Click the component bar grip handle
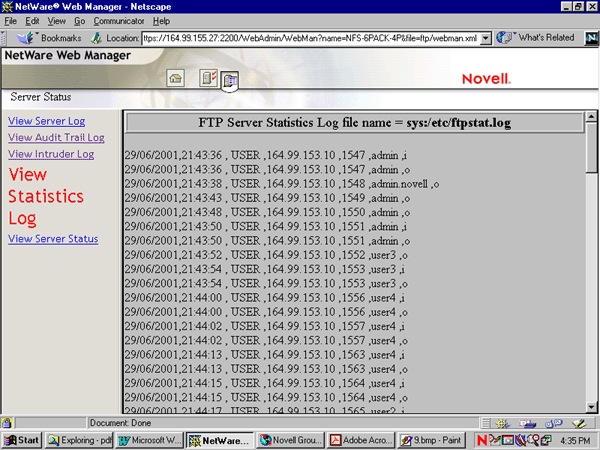Screen dimensions: 600x450 click(486, 423)
